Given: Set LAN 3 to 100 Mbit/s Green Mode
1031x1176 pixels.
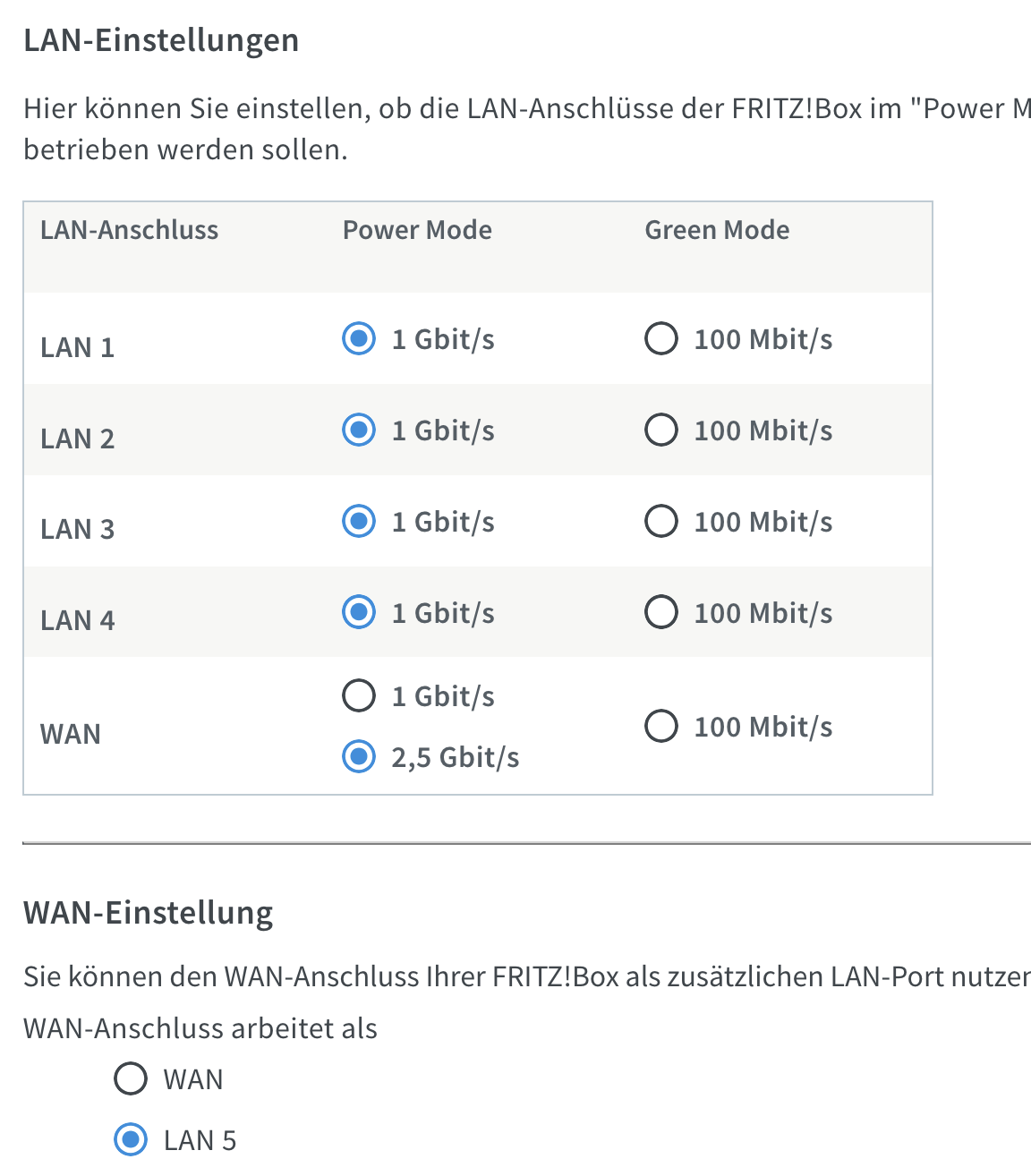Looking at the screenshot, I should click(661, 522).
